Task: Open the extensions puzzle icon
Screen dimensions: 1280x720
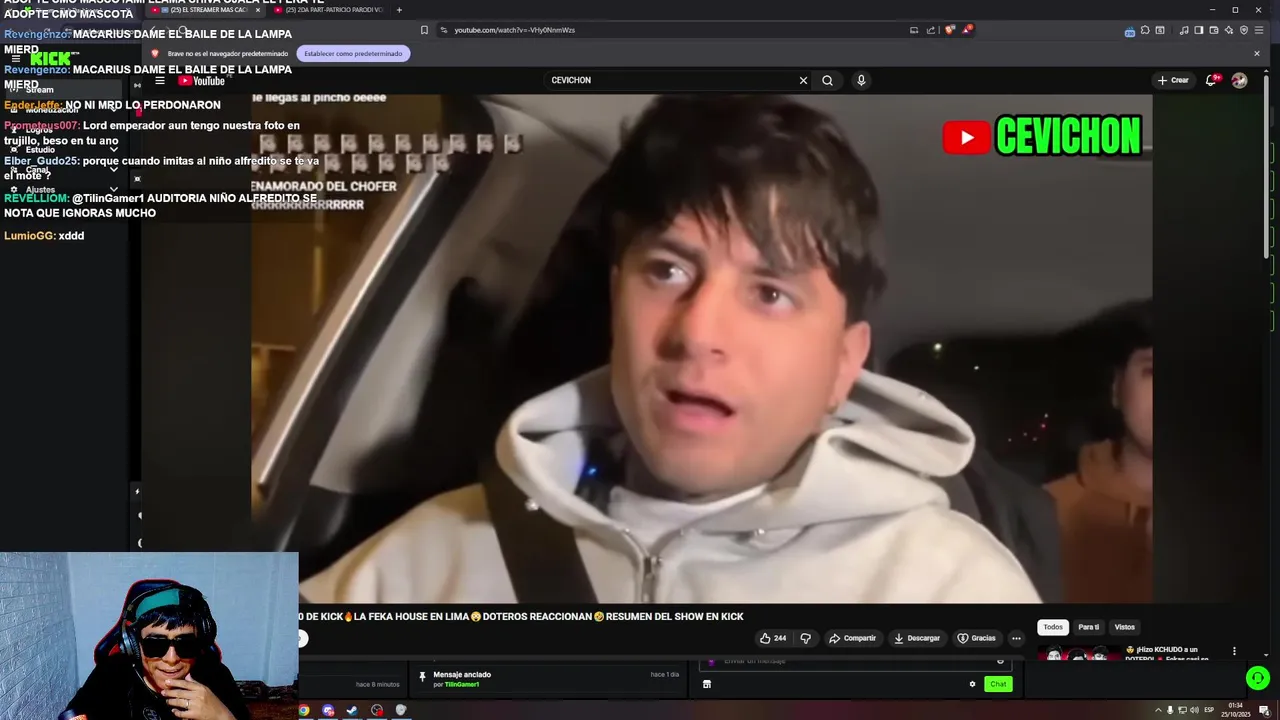Action: pos(1145,30)
